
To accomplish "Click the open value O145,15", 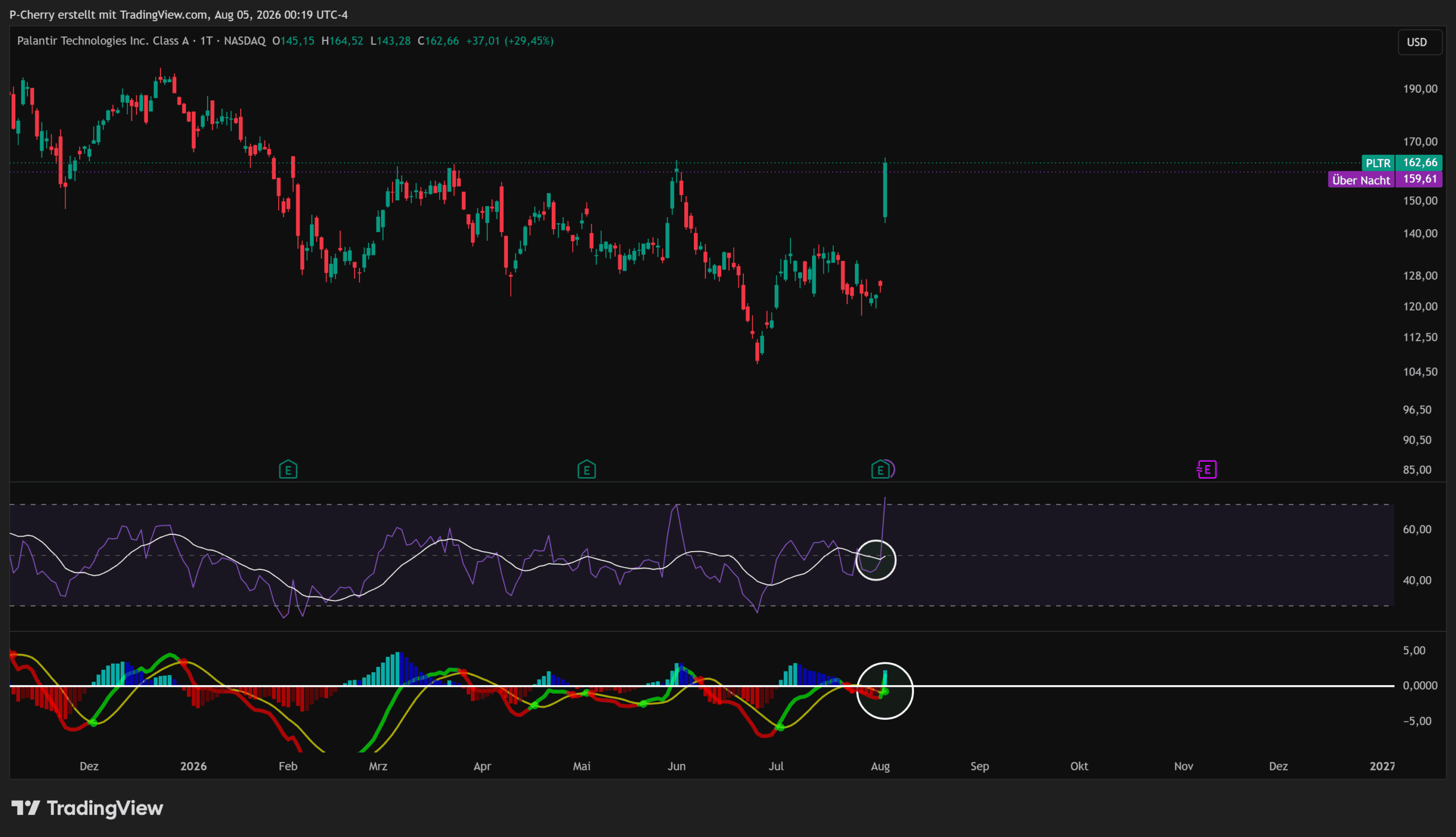I will [293, 41].
